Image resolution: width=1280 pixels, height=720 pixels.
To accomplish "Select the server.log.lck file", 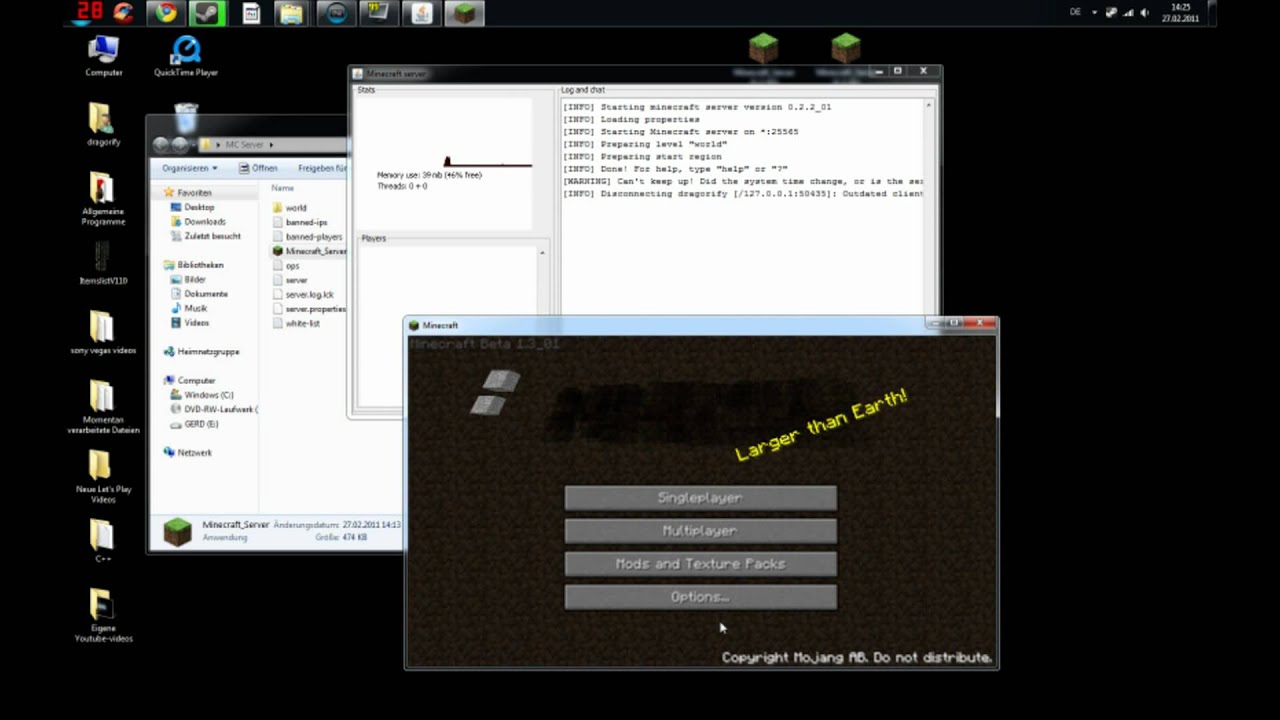I will tap(309, 295).
